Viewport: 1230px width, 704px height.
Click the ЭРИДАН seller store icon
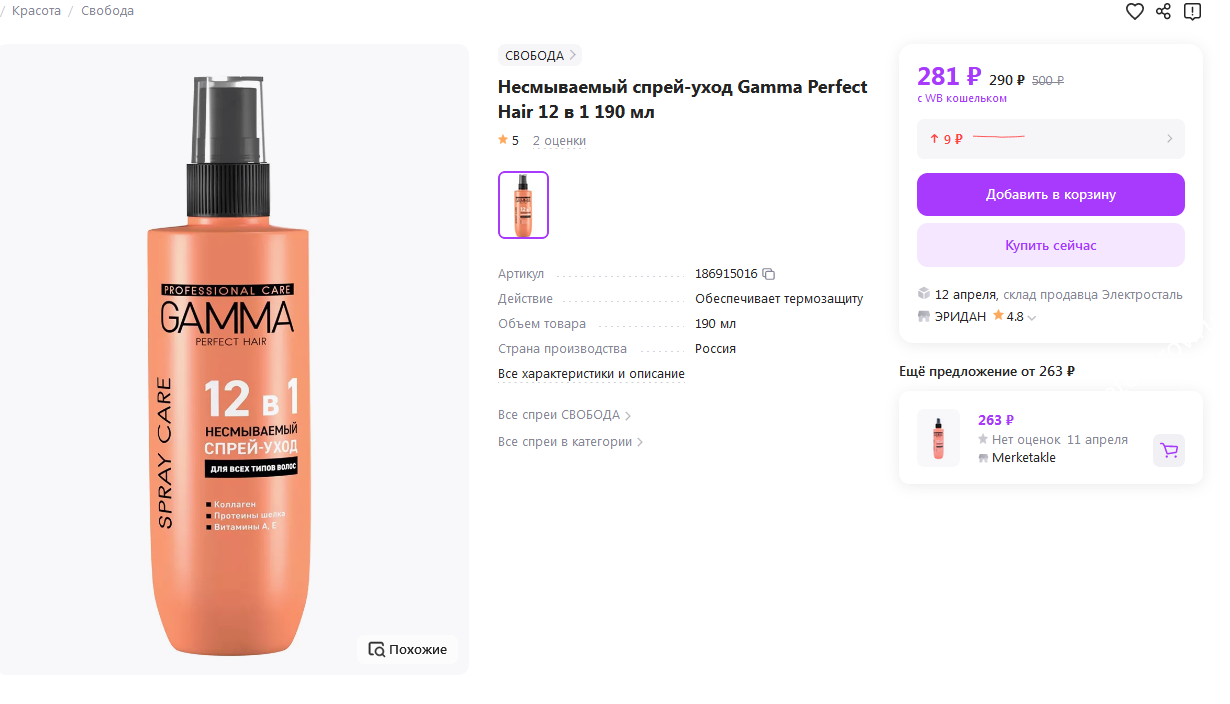click(x=923, y=317)
